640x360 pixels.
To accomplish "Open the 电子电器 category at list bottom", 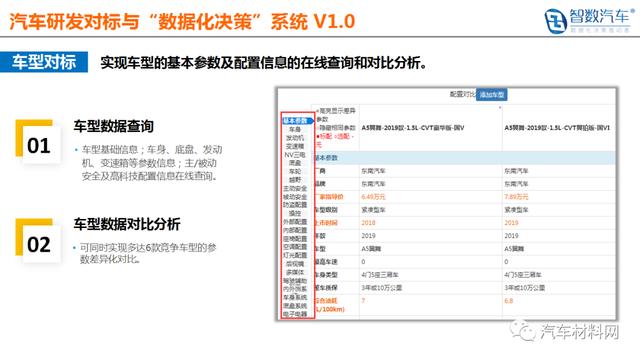I will point(295,314).
